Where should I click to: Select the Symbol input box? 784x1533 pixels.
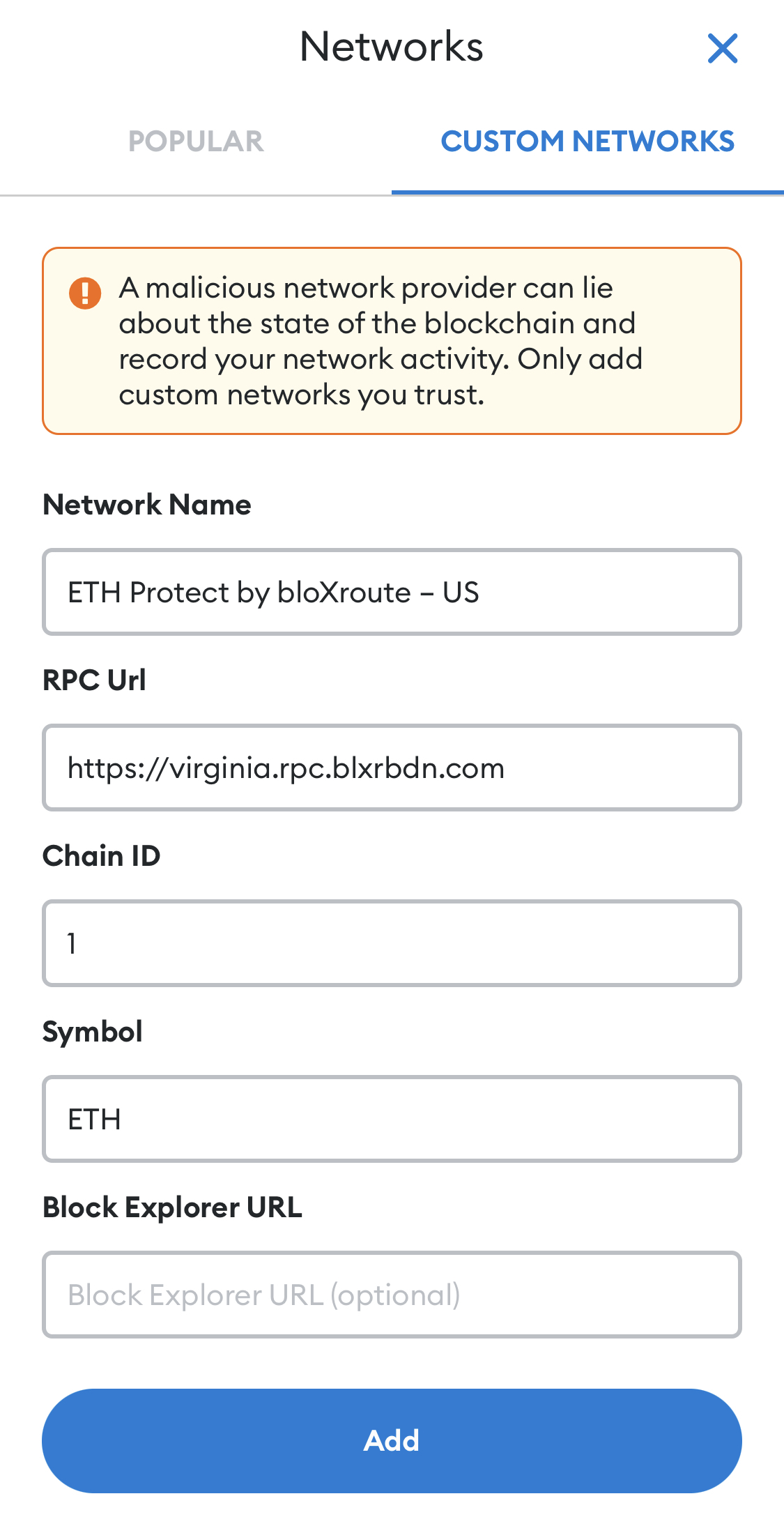click(x=392, y=1119)
